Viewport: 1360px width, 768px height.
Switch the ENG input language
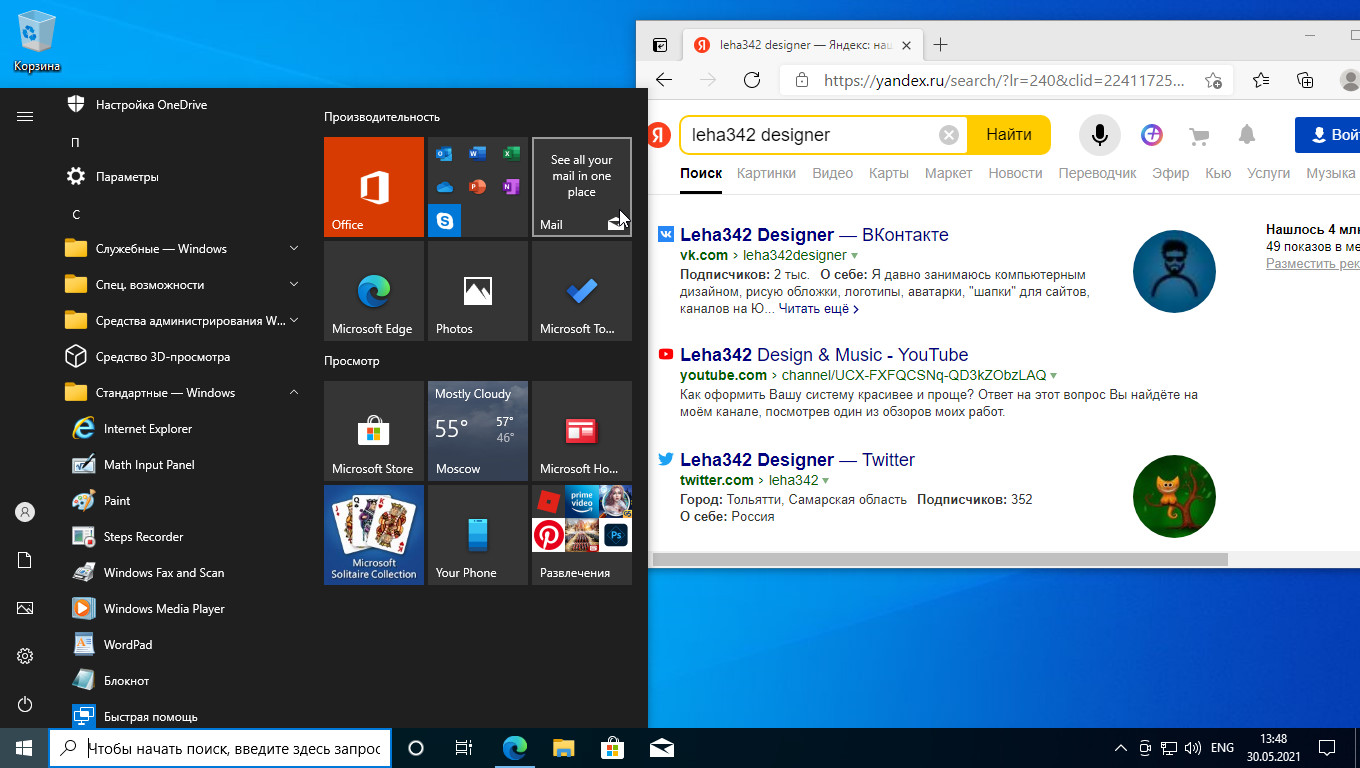click(x=1222, y=748)
